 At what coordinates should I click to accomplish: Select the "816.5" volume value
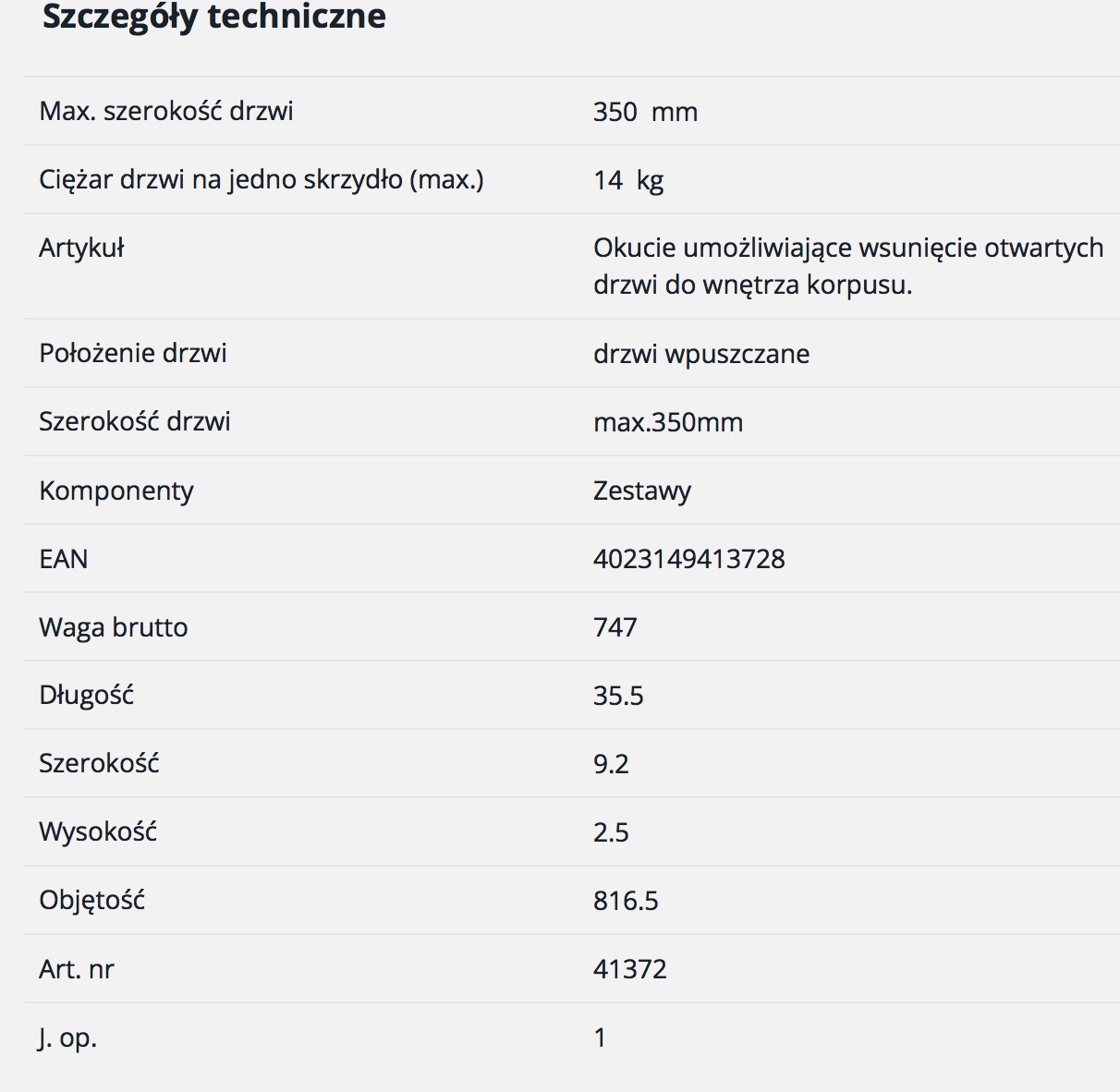tap(626, 901)
